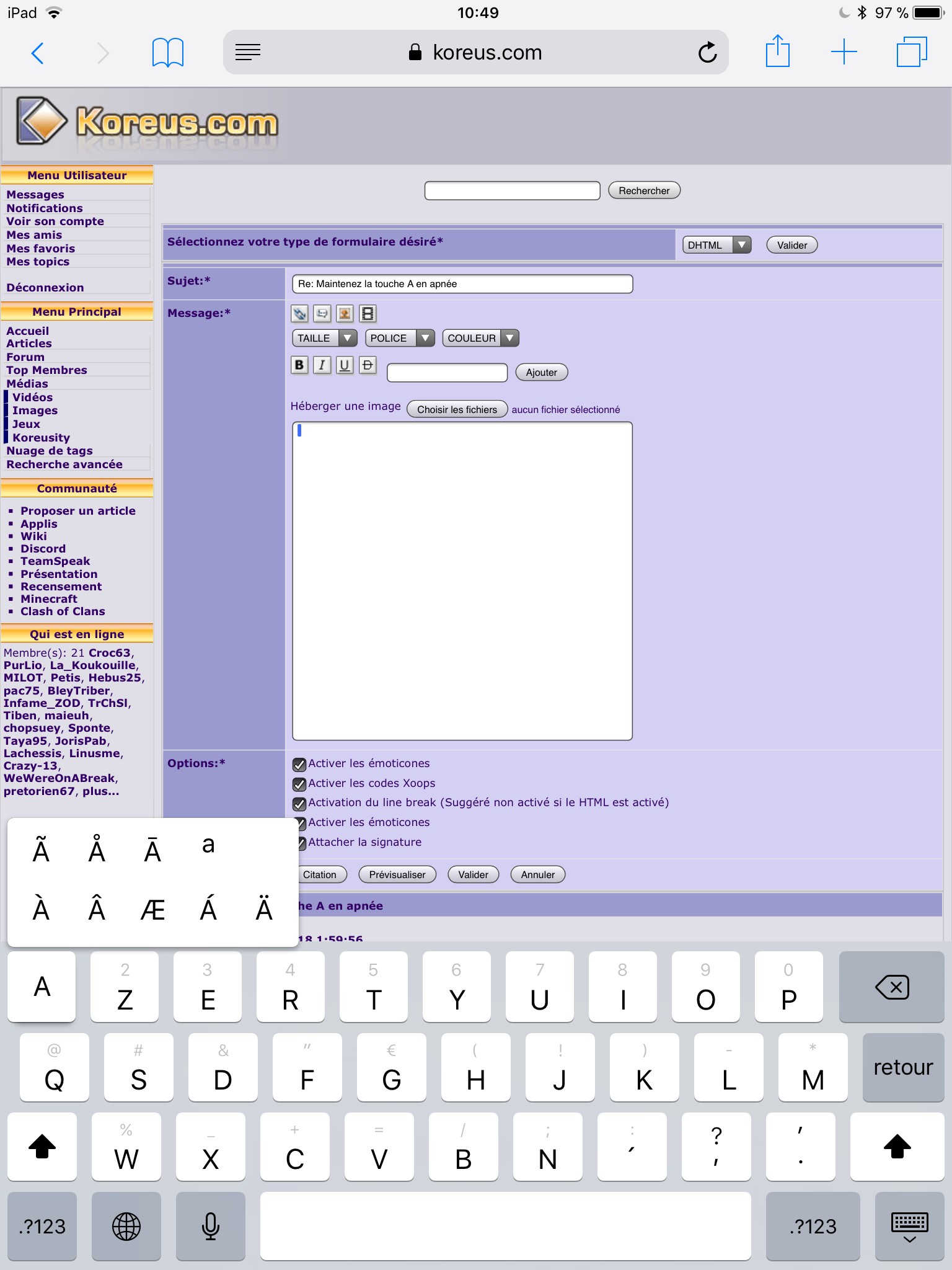952x1270 pixels.
Task: Open Messages in Menu Utilisateur
Action: 35,195
